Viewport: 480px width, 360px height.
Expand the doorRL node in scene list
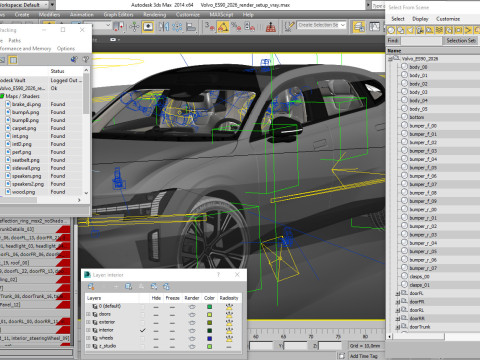point(397,310)
